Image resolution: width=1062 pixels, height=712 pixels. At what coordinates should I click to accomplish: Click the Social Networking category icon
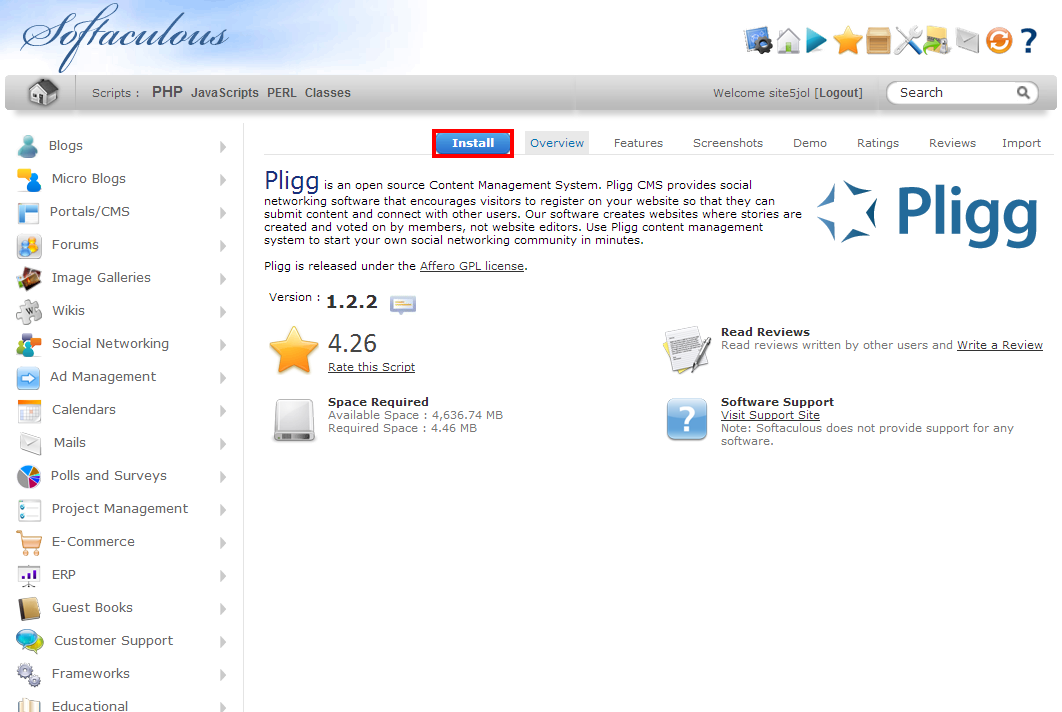point(29,345)
